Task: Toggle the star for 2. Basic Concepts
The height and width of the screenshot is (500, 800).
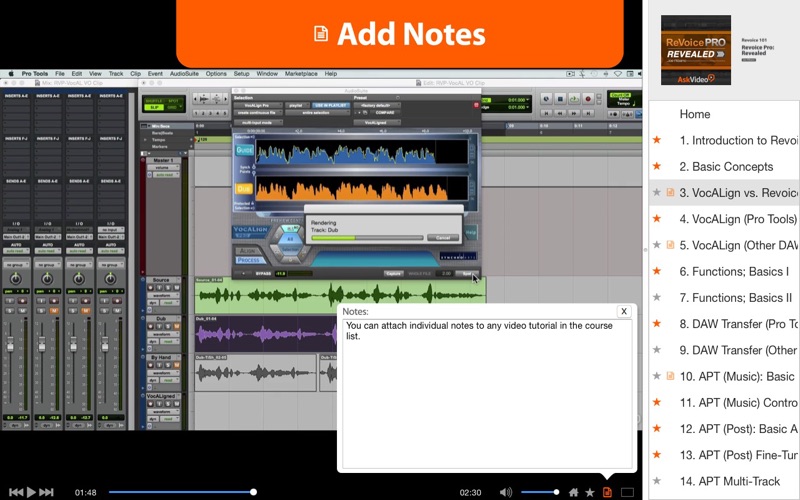Action: coord(657,166)
